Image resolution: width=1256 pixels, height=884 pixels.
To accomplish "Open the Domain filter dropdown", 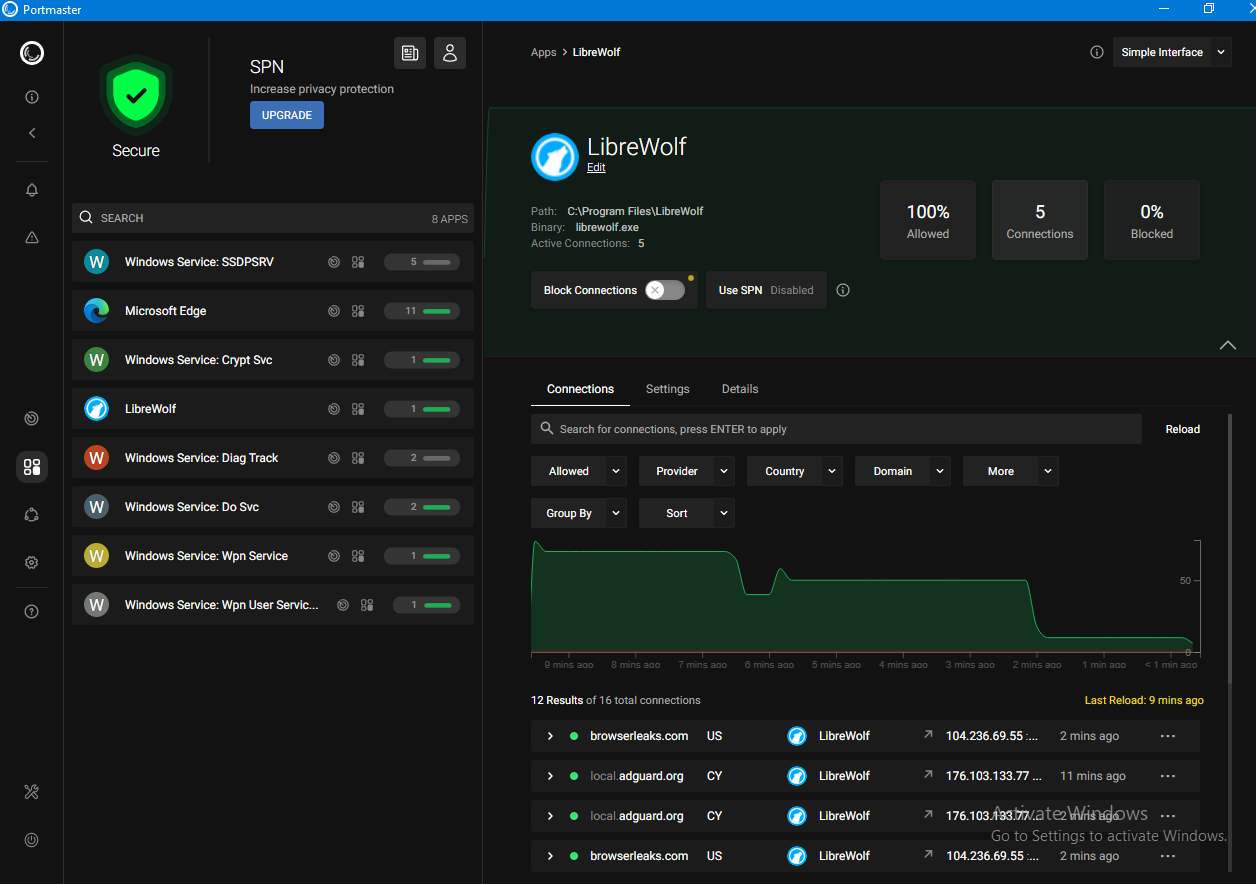I will [903, 471].
